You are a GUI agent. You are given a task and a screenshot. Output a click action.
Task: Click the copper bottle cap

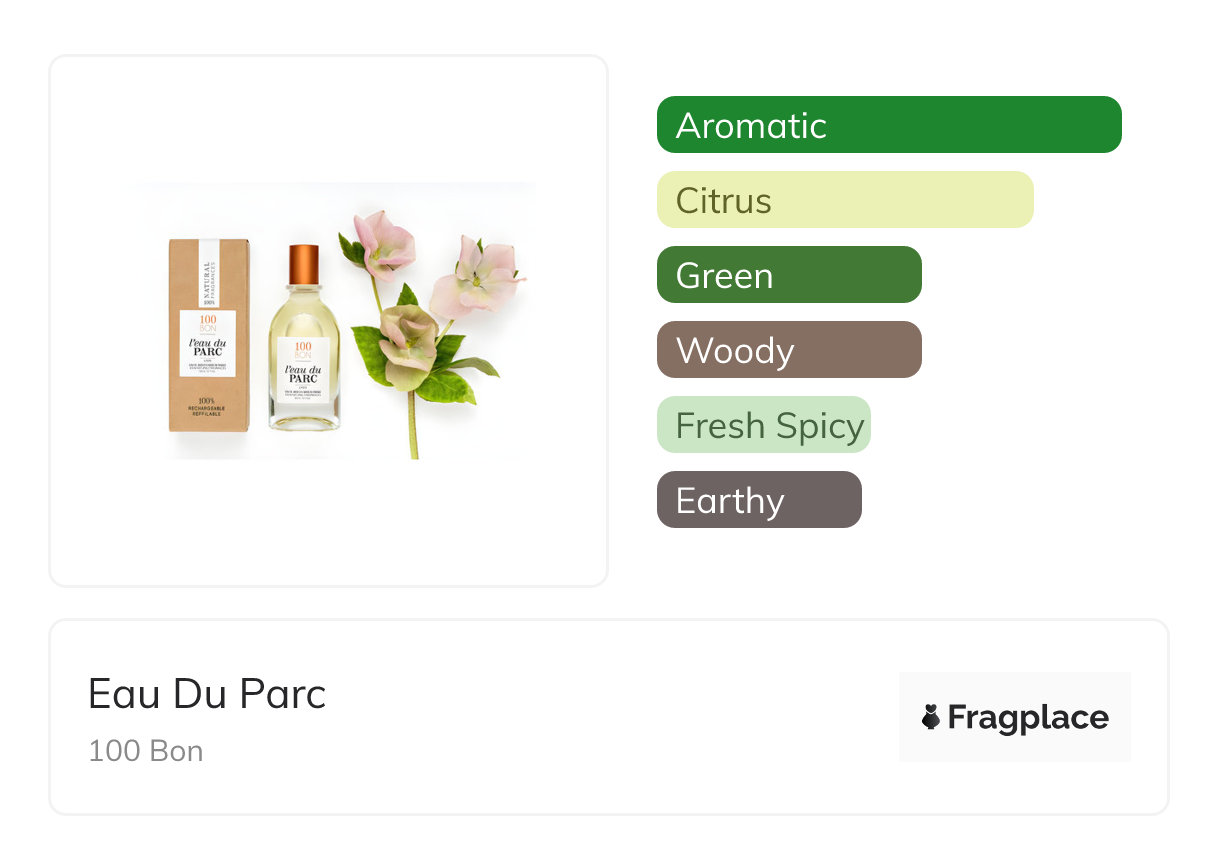pyautogui.click(x=304, y=264)
